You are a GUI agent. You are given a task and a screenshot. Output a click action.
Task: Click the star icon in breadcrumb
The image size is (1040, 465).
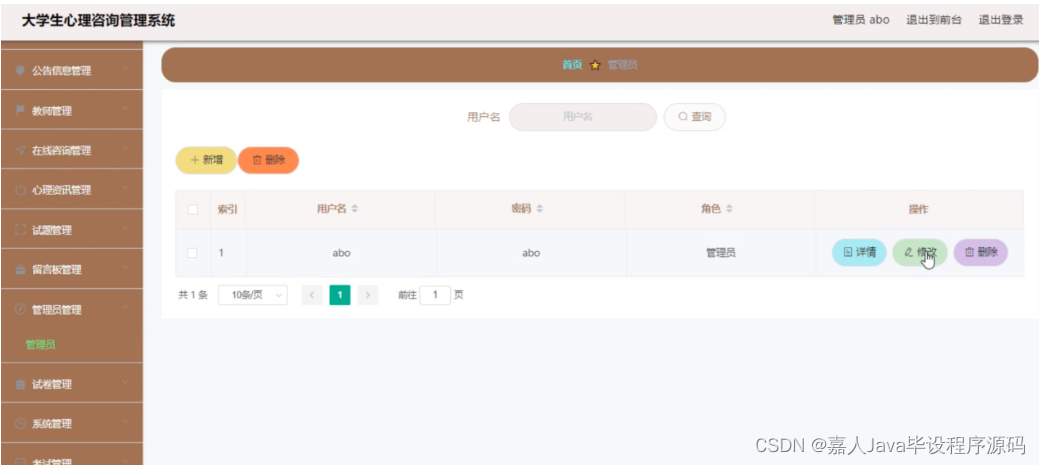click(x=595, y=65)
